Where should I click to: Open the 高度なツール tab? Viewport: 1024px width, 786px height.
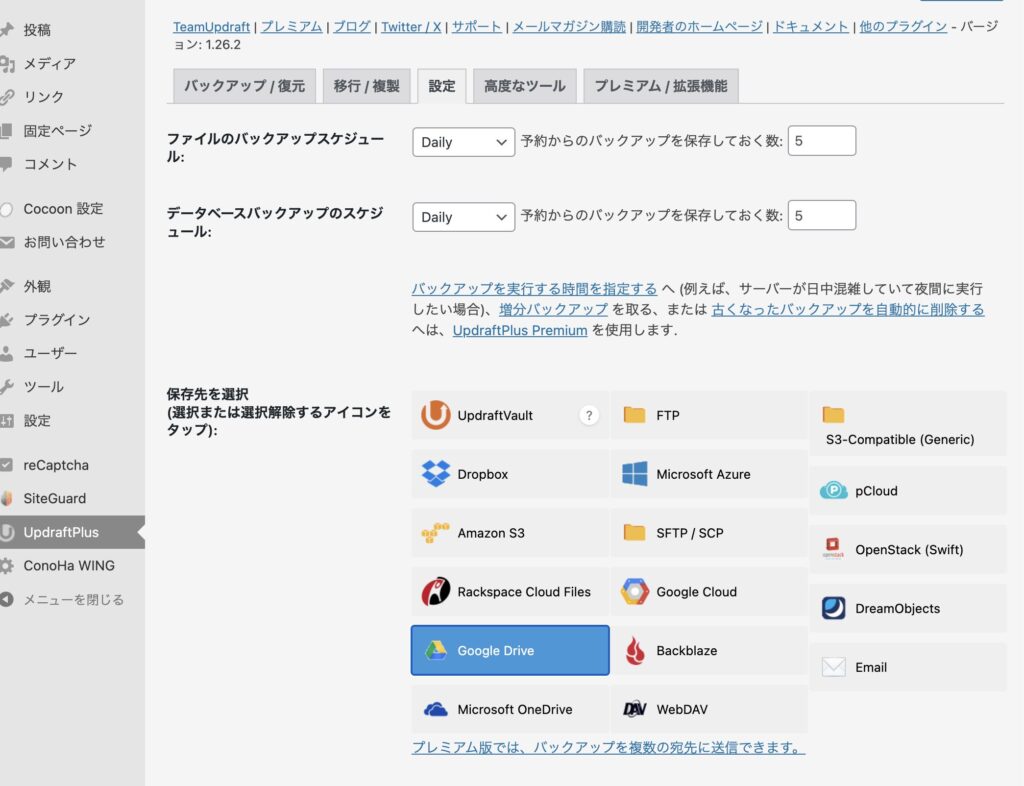[524, 86]
